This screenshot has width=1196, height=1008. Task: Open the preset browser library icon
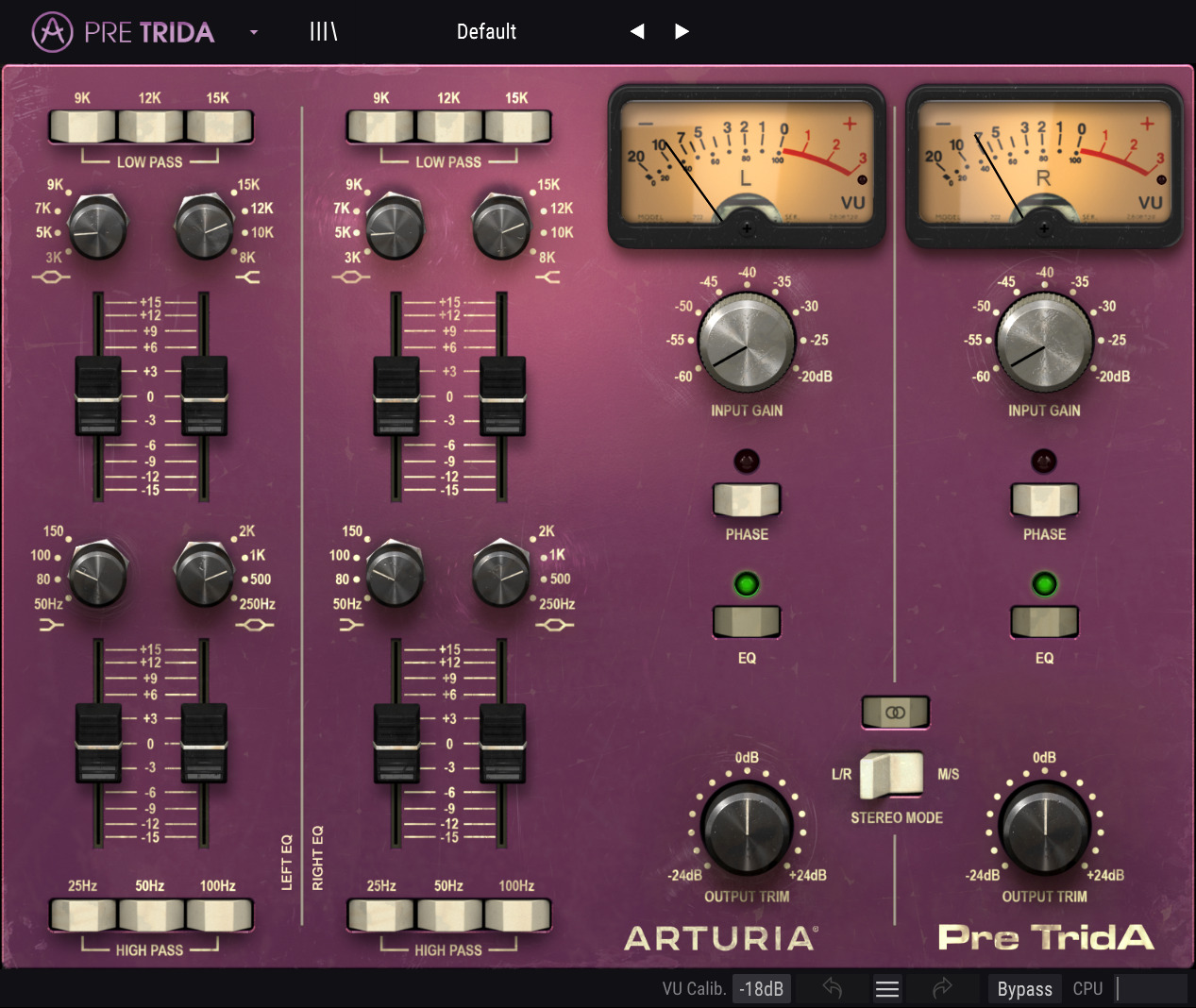pyautogui.click(x=323, y=32)
